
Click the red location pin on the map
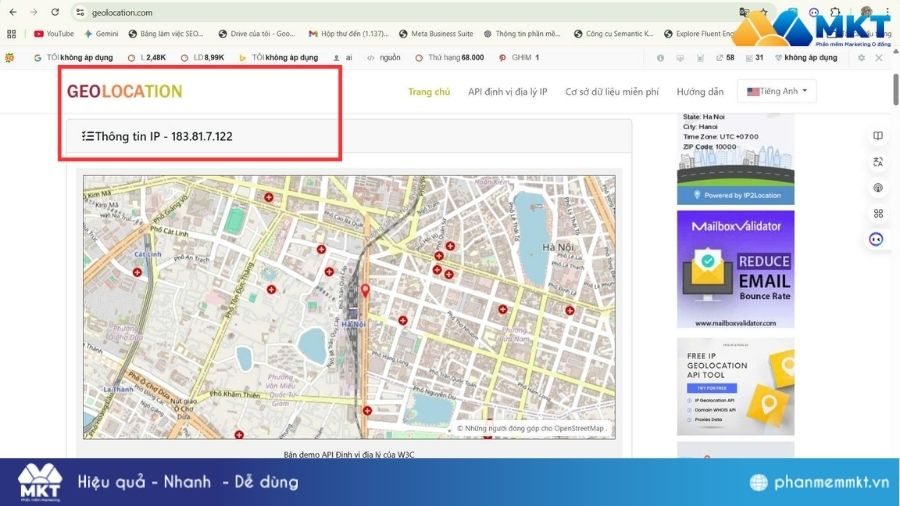click(x=365, y=290)
